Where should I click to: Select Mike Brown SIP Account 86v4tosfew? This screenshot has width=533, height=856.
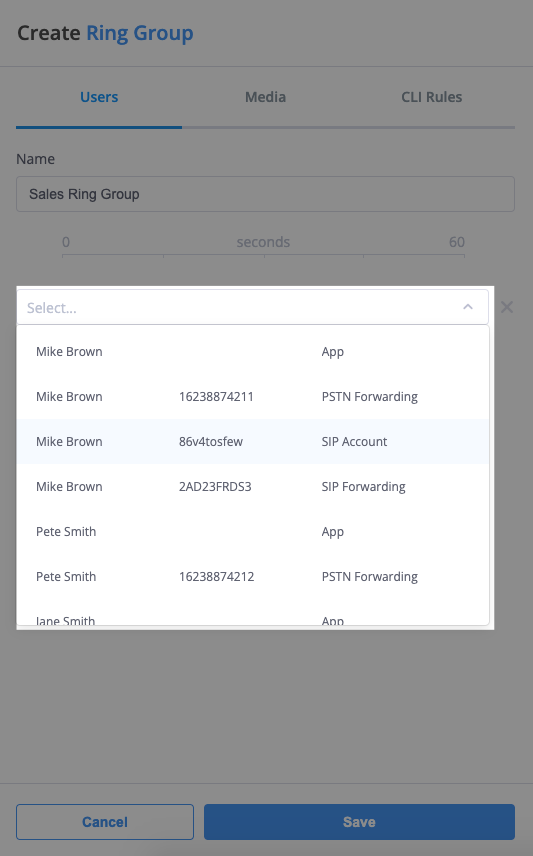(253, 442)
